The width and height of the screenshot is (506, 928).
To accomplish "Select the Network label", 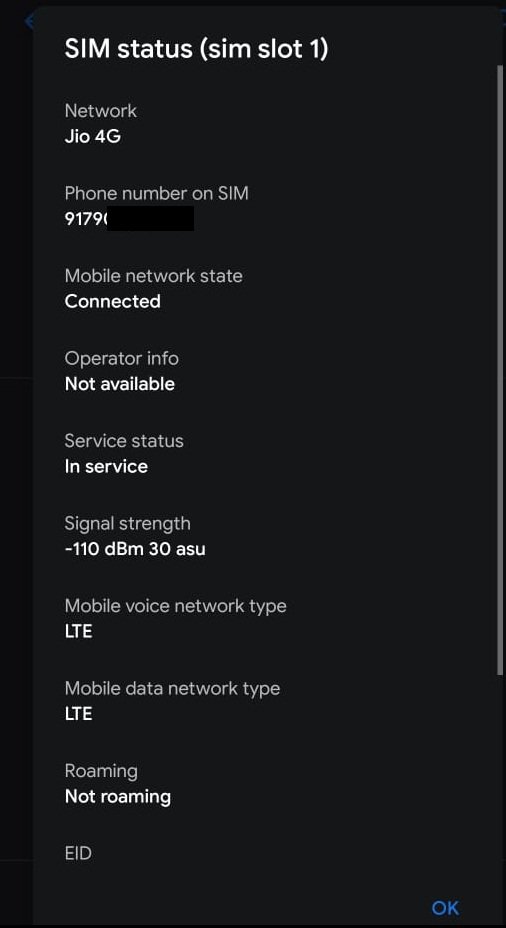I will (x=101, y=111).
